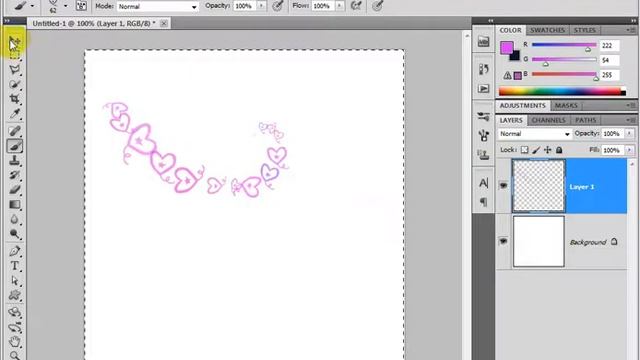Toggle the Brush panel from options bar
This screenshot has height=360, width=640.
click(x=81, y=6)
